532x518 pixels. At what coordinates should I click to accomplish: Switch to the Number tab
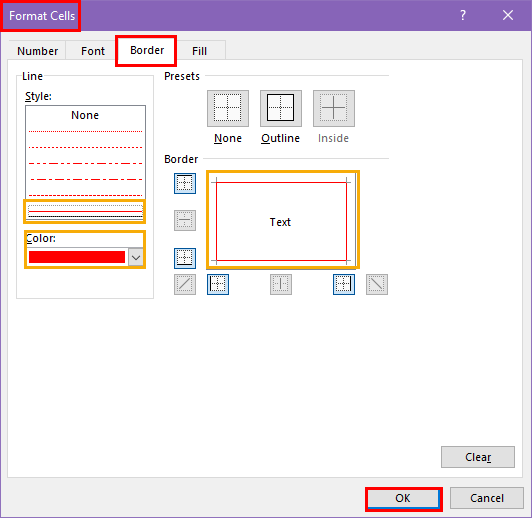[x=37, y=51]
